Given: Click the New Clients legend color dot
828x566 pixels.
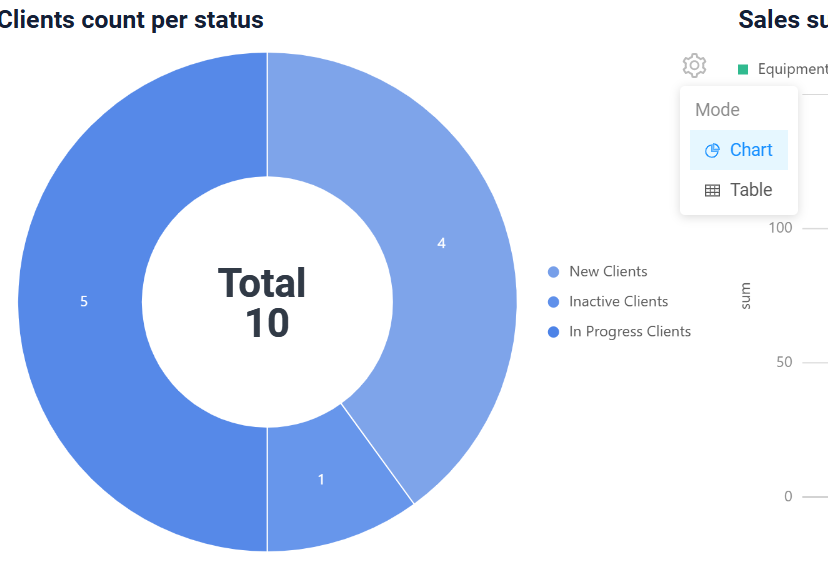Looking at the screenshot, I should pyautogui.click(x=553, y=272).
